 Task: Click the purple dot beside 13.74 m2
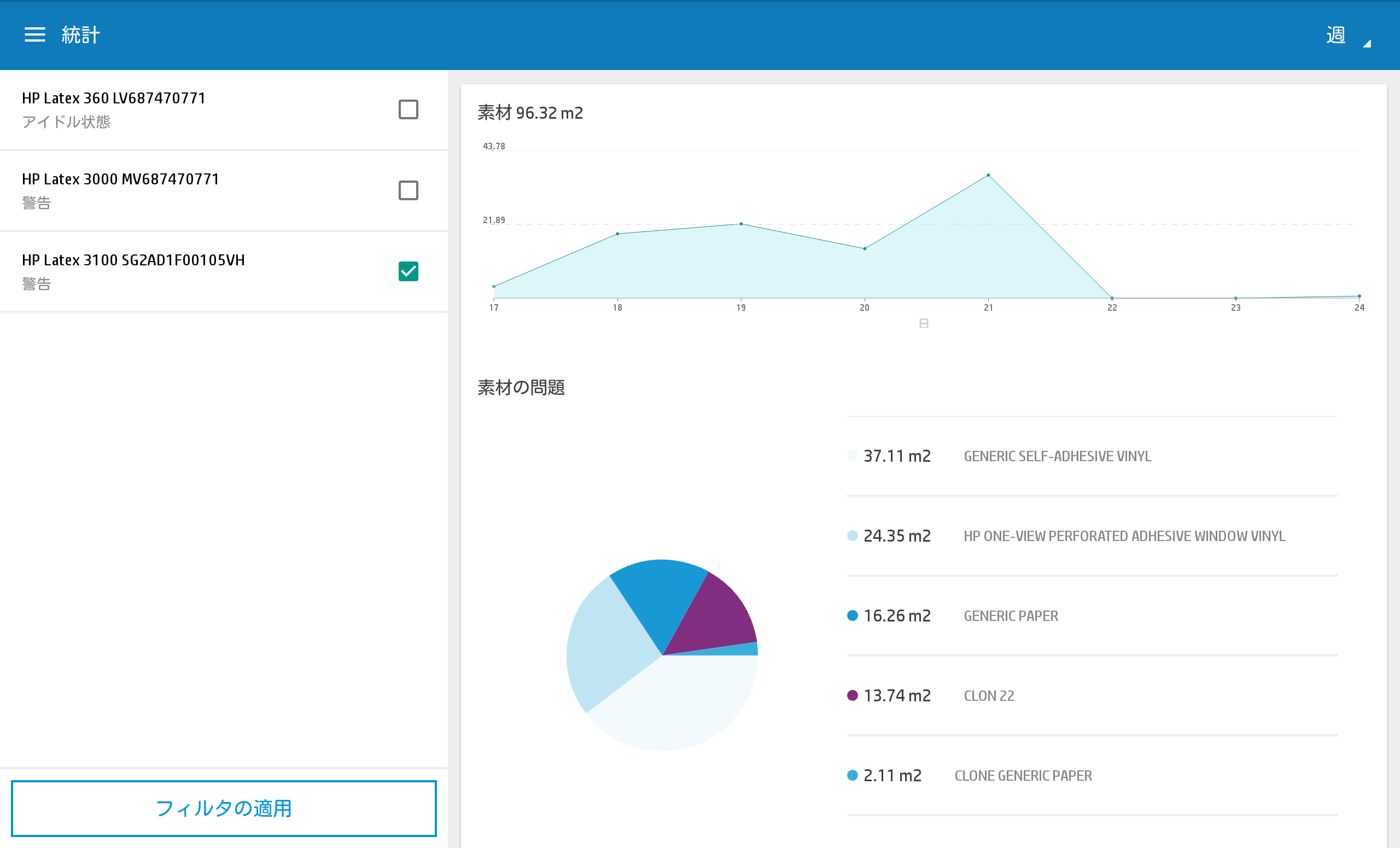point(852,695)
